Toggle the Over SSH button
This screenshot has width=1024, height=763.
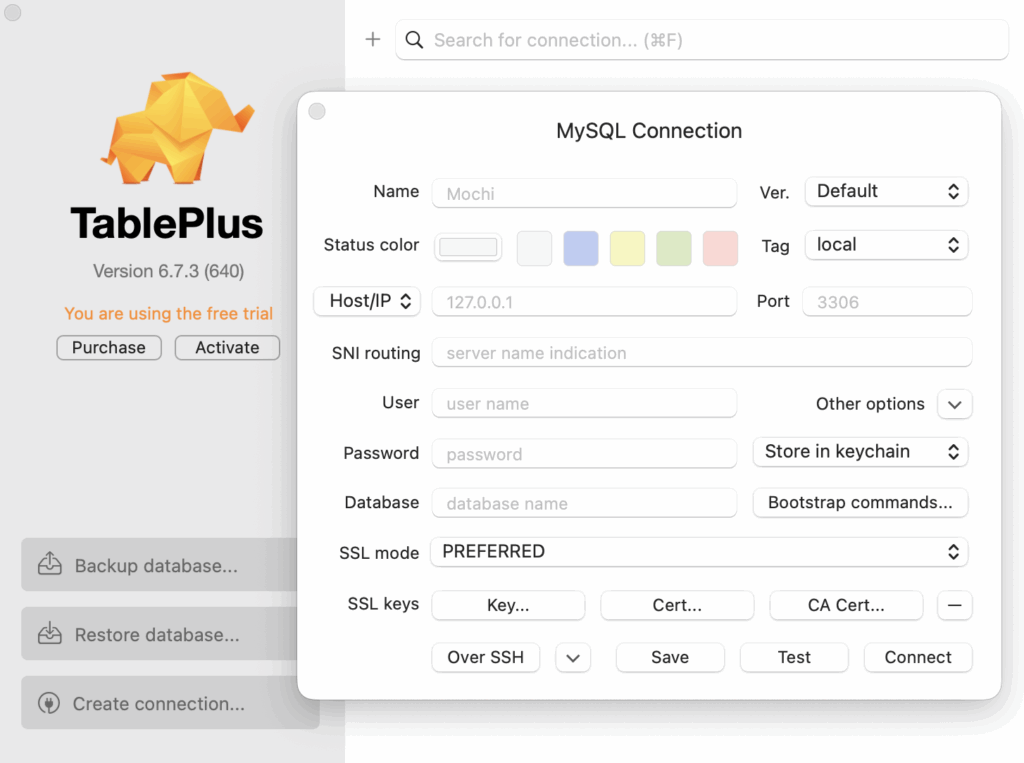(486, 657)
